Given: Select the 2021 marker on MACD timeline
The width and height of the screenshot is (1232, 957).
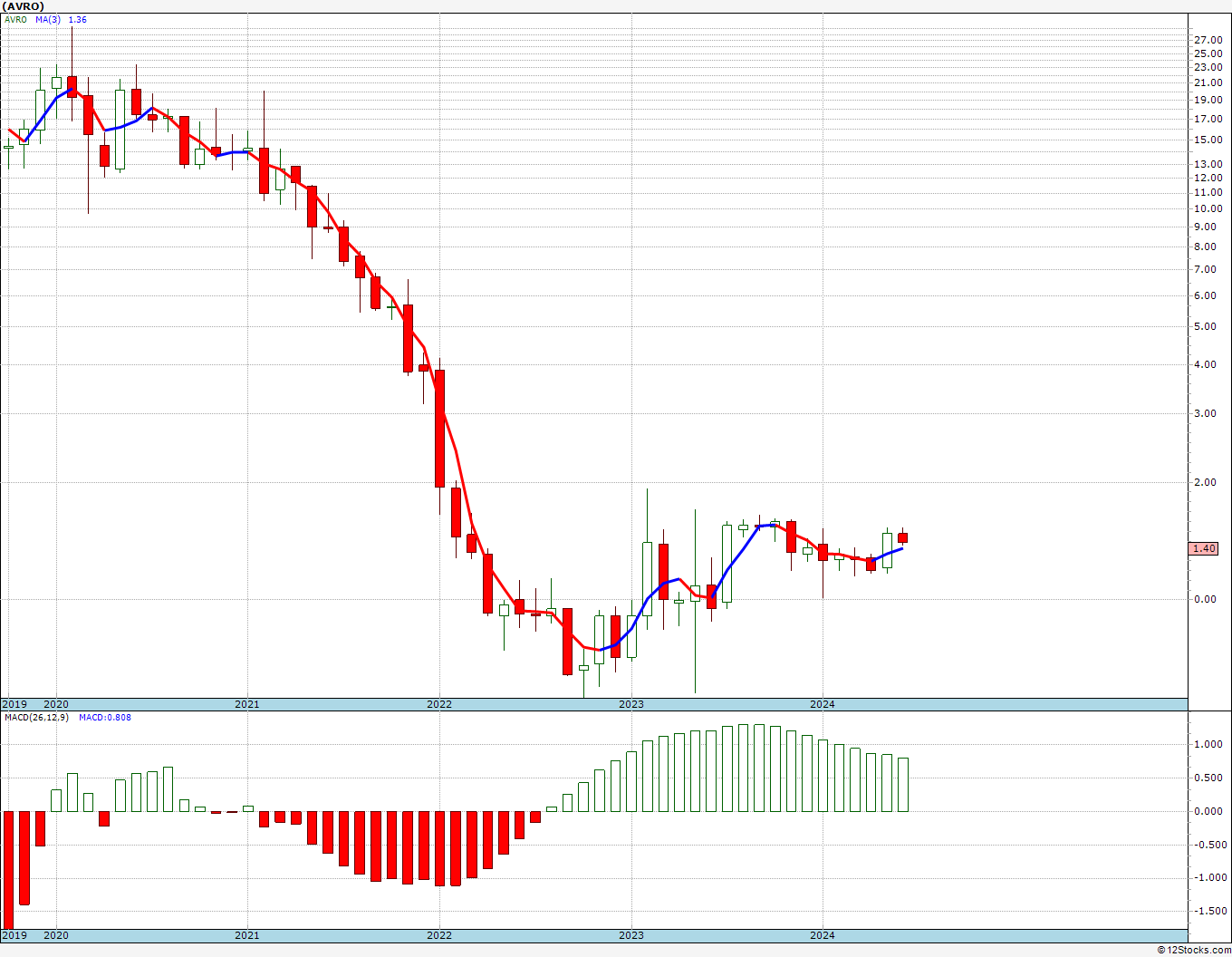Looking at the screenshot, I should pos(247,935).
